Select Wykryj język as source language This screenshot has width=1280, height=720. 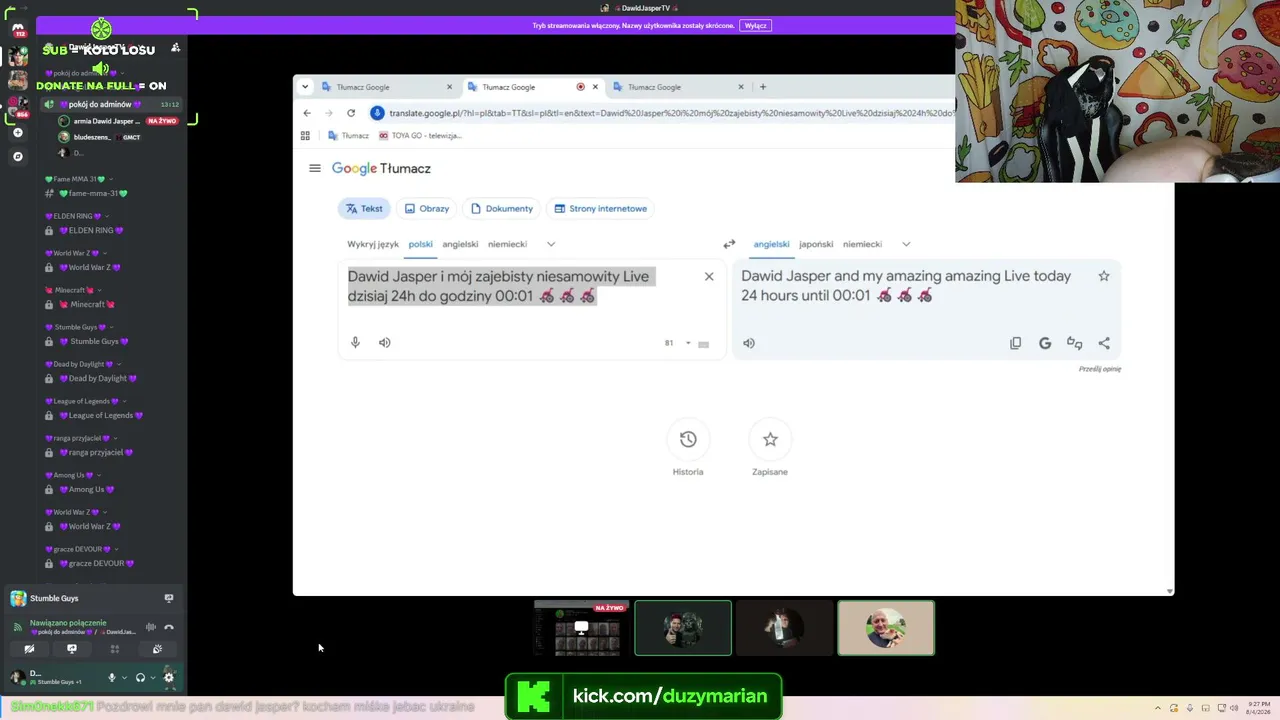click(373, 244)
